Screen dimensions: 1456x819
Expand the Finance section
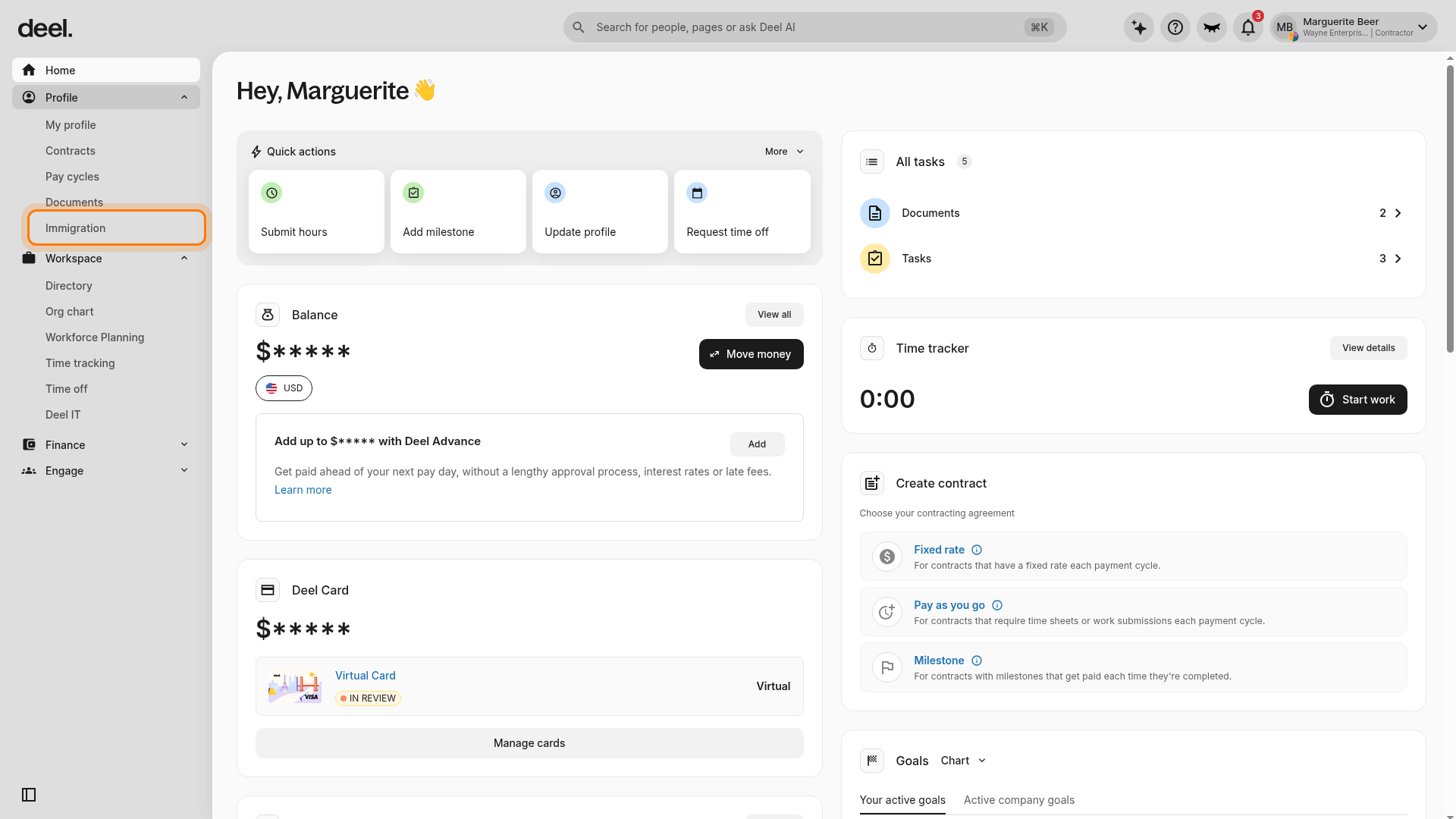184,444
